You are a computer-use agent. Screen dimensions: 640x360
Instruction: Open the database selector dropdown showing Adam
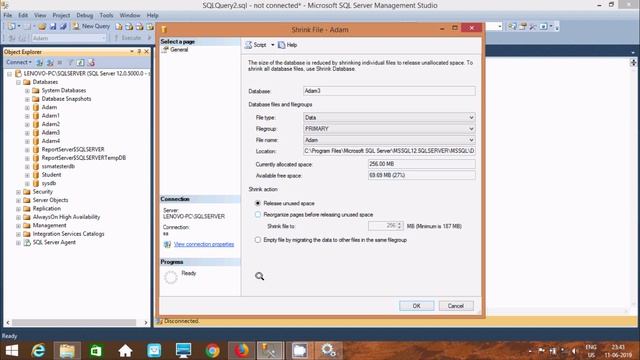[x=104, y=38]
